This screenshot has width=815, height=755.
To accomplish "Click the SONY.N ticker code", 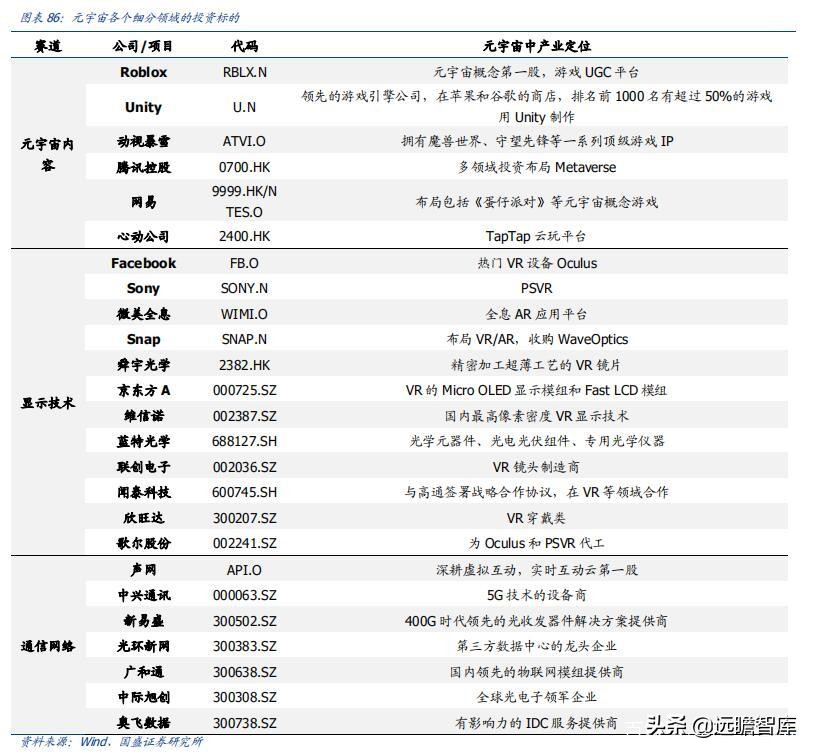I will pyautogui.click(x=244, y=288).
